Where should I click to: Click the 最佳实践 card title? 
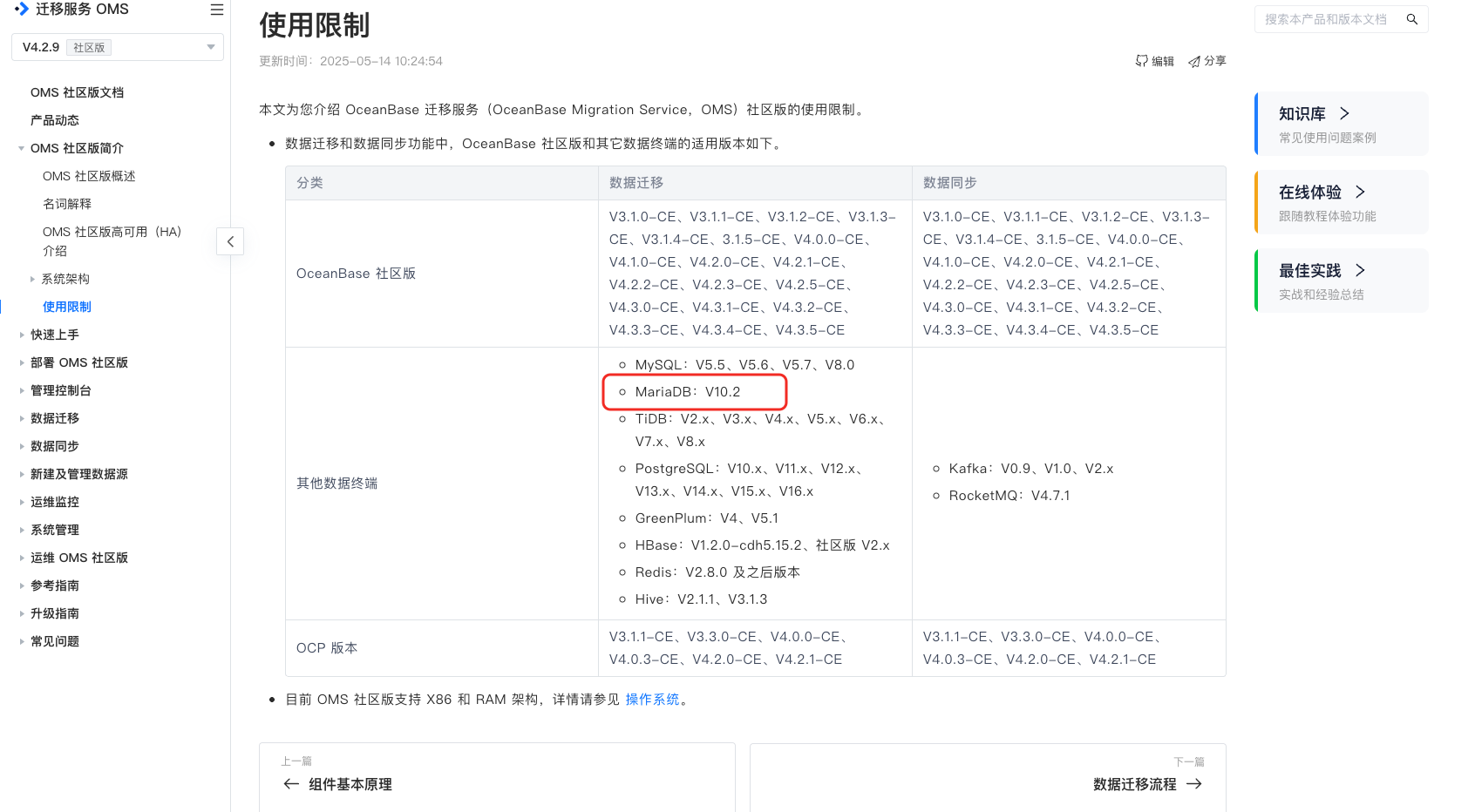1310,271
